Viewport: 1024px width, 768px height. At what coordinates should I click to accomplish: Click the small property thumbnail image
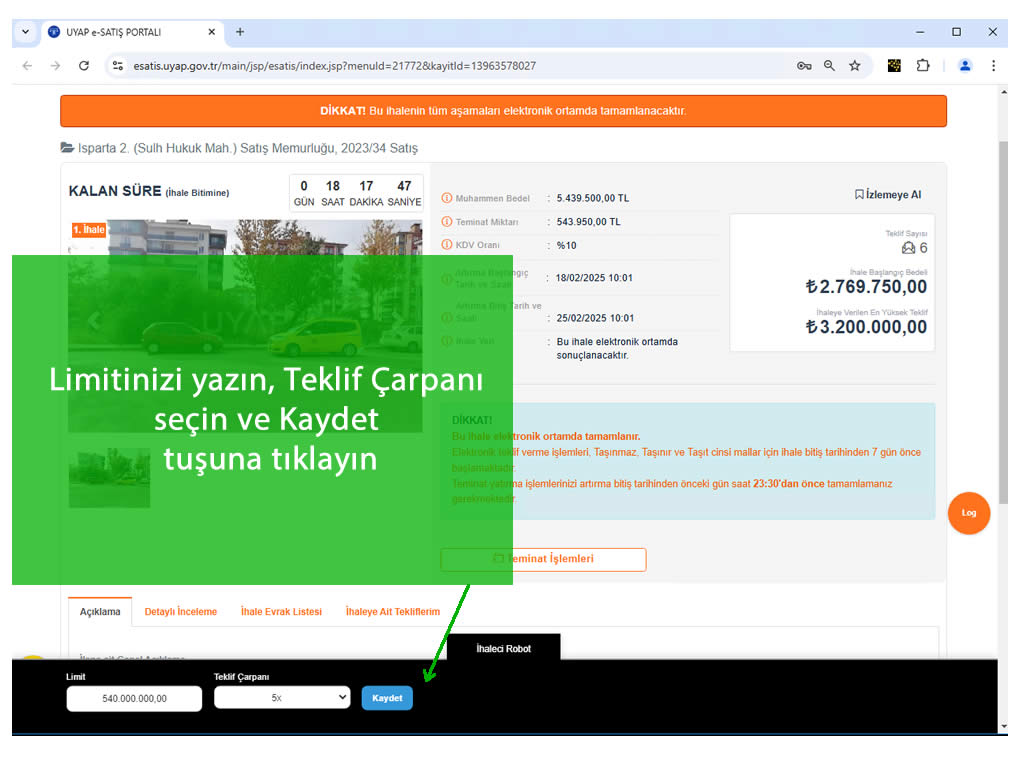click(109, 478)
